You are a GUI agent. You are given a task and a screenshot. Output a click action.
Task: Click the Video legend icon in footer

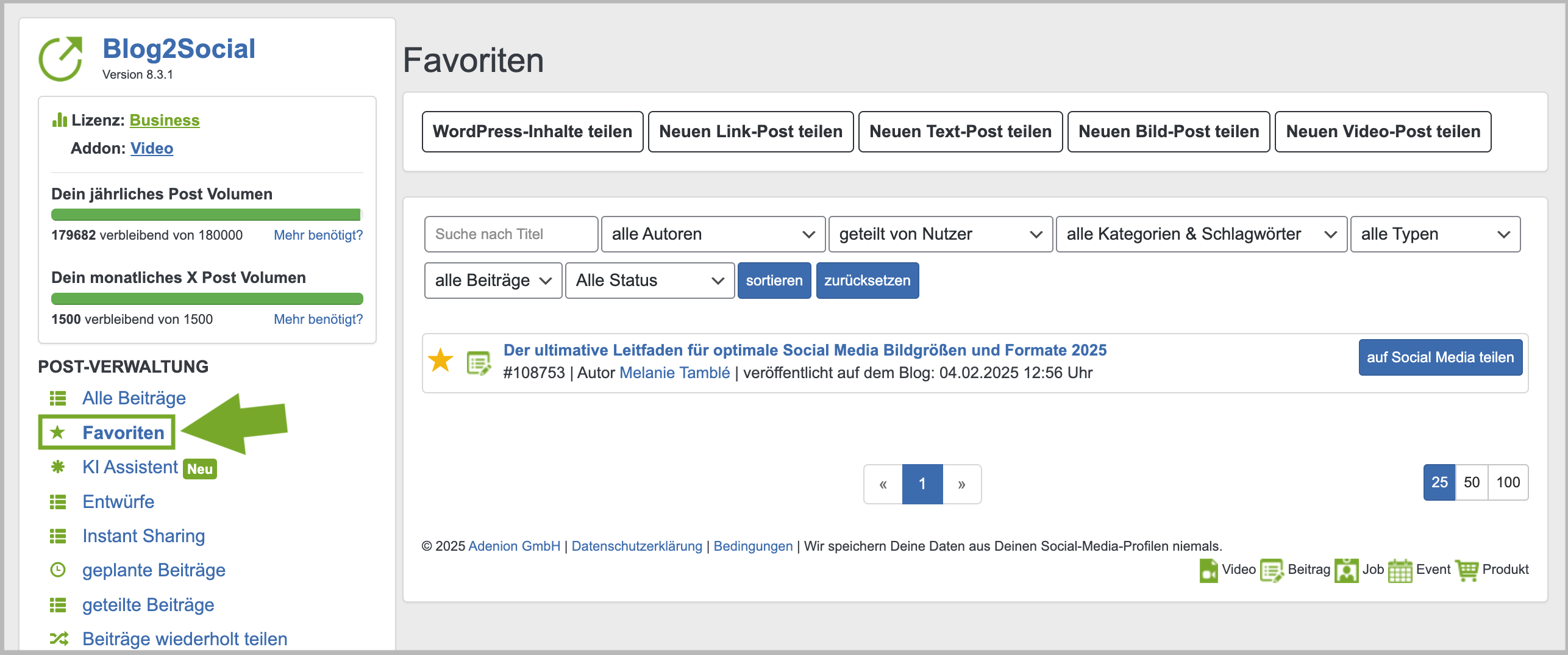(1208, 570)
